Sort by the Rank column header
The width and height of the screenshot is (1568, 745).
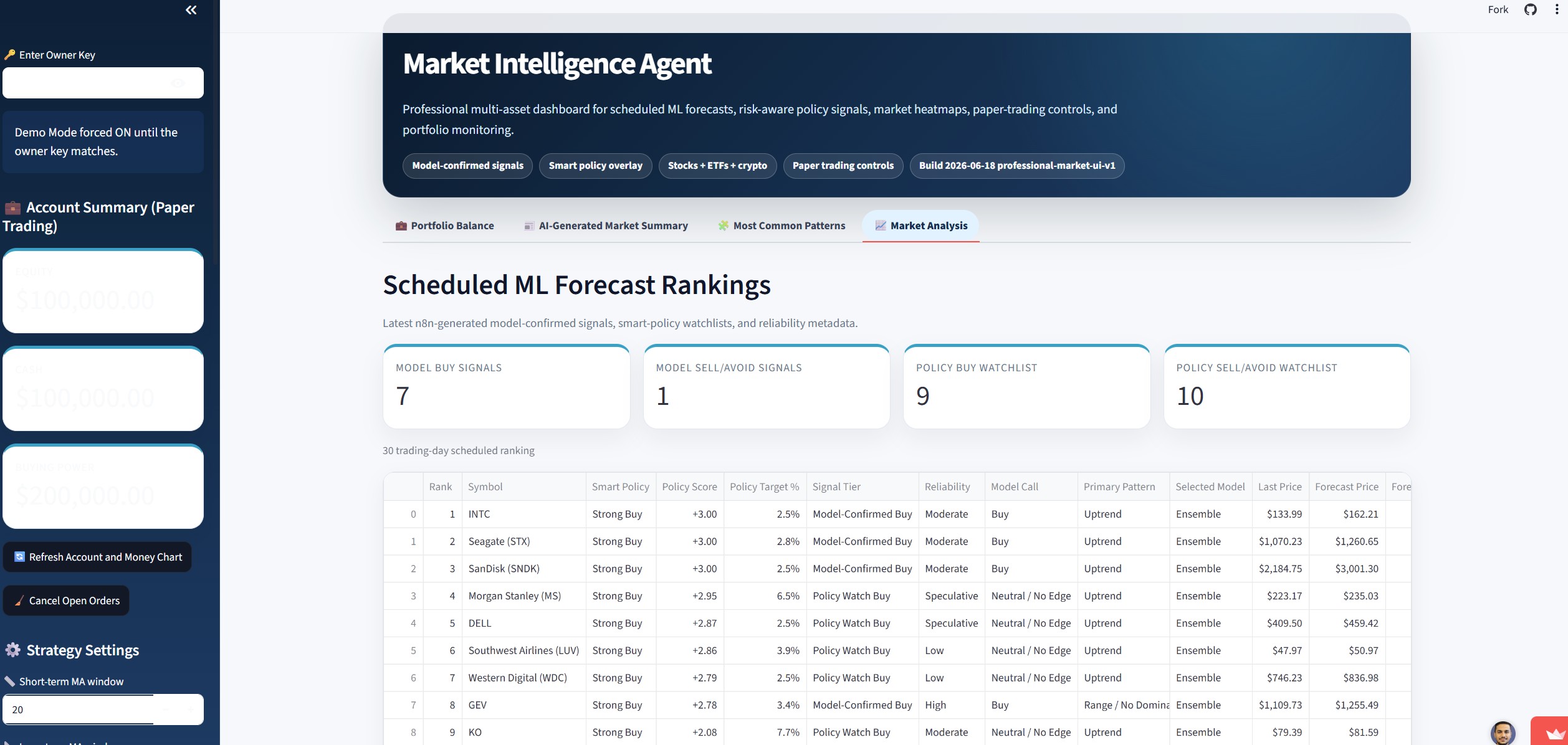441,487
